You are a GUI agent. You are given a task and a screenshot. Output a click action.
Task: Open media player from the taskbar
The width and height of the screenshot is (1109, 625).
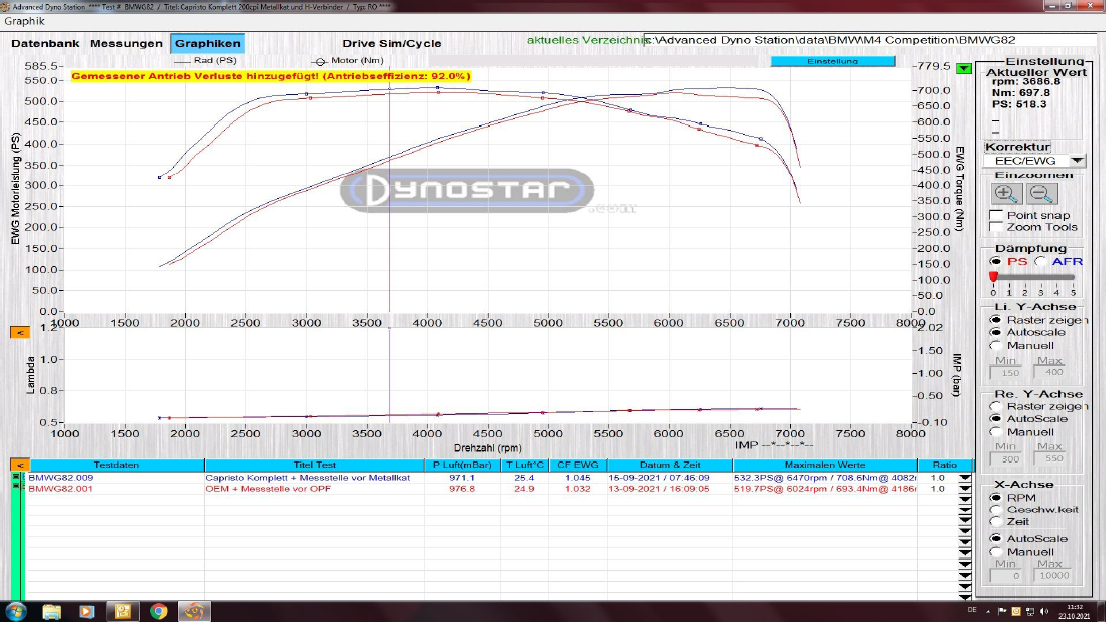tap(87, 611)
